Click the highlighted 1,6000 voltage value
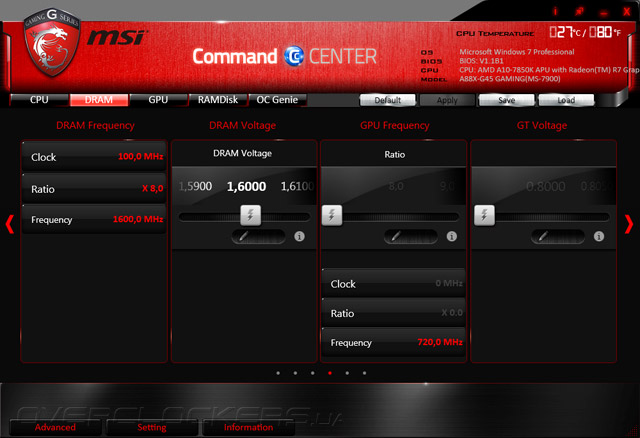The height and width of the screenshot is (438, 640). click(246, 186)
